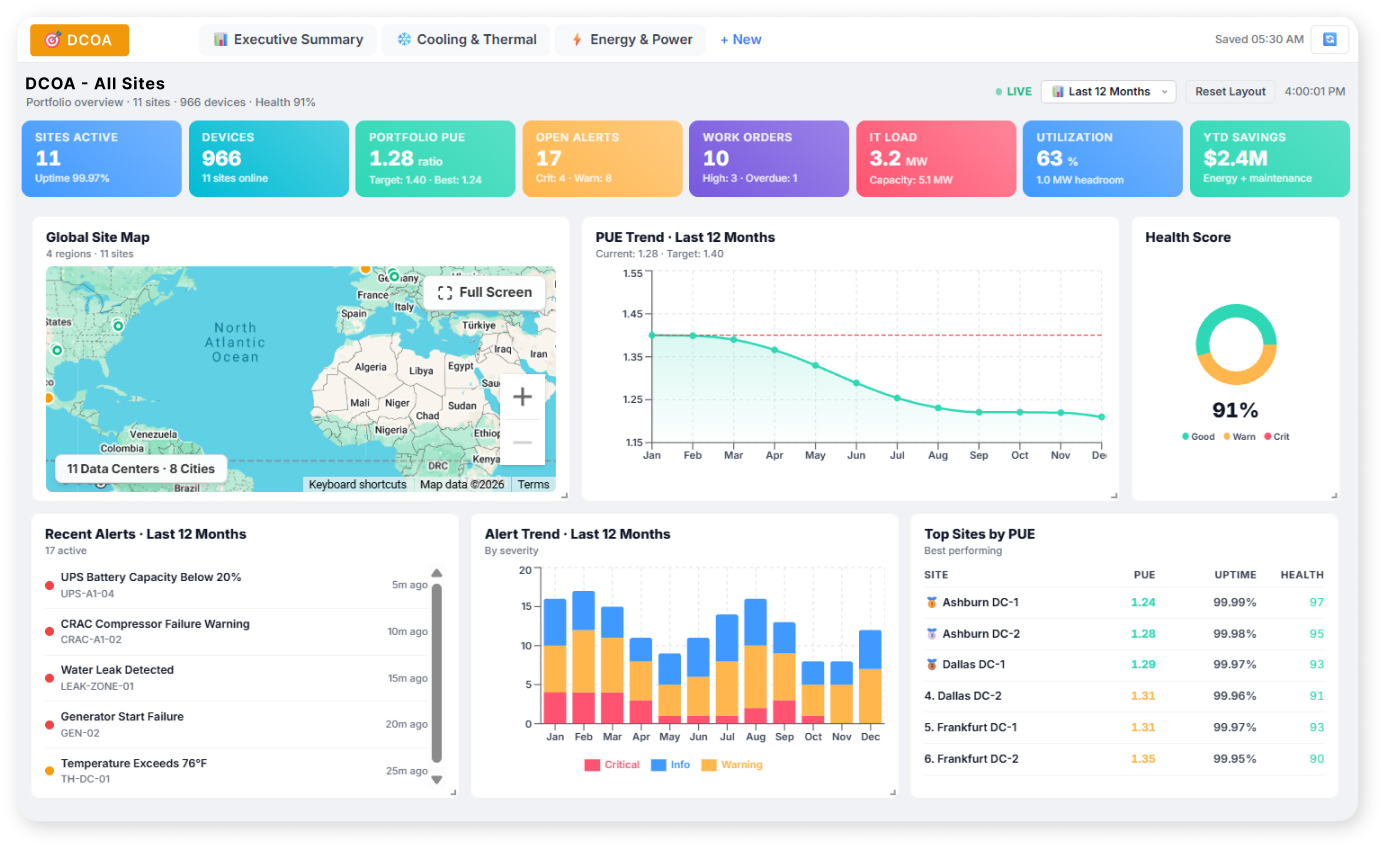Toggle the Info series in Alert Trend legend
1384x848 pixels.
(x=671, y=765)
